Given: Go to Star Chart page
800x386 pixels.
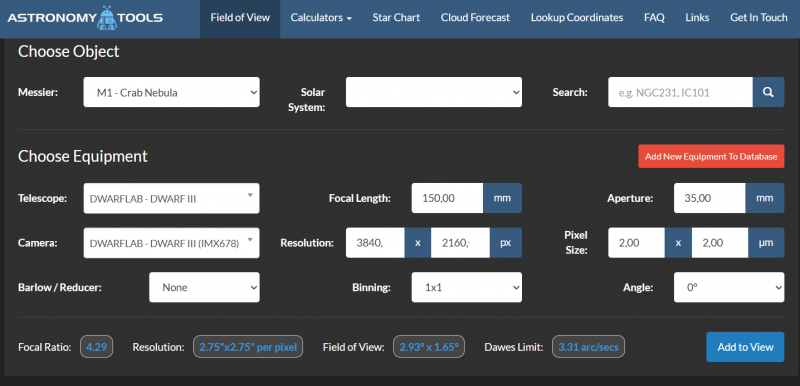Looking at the screenshot, I should coord(396,18).
